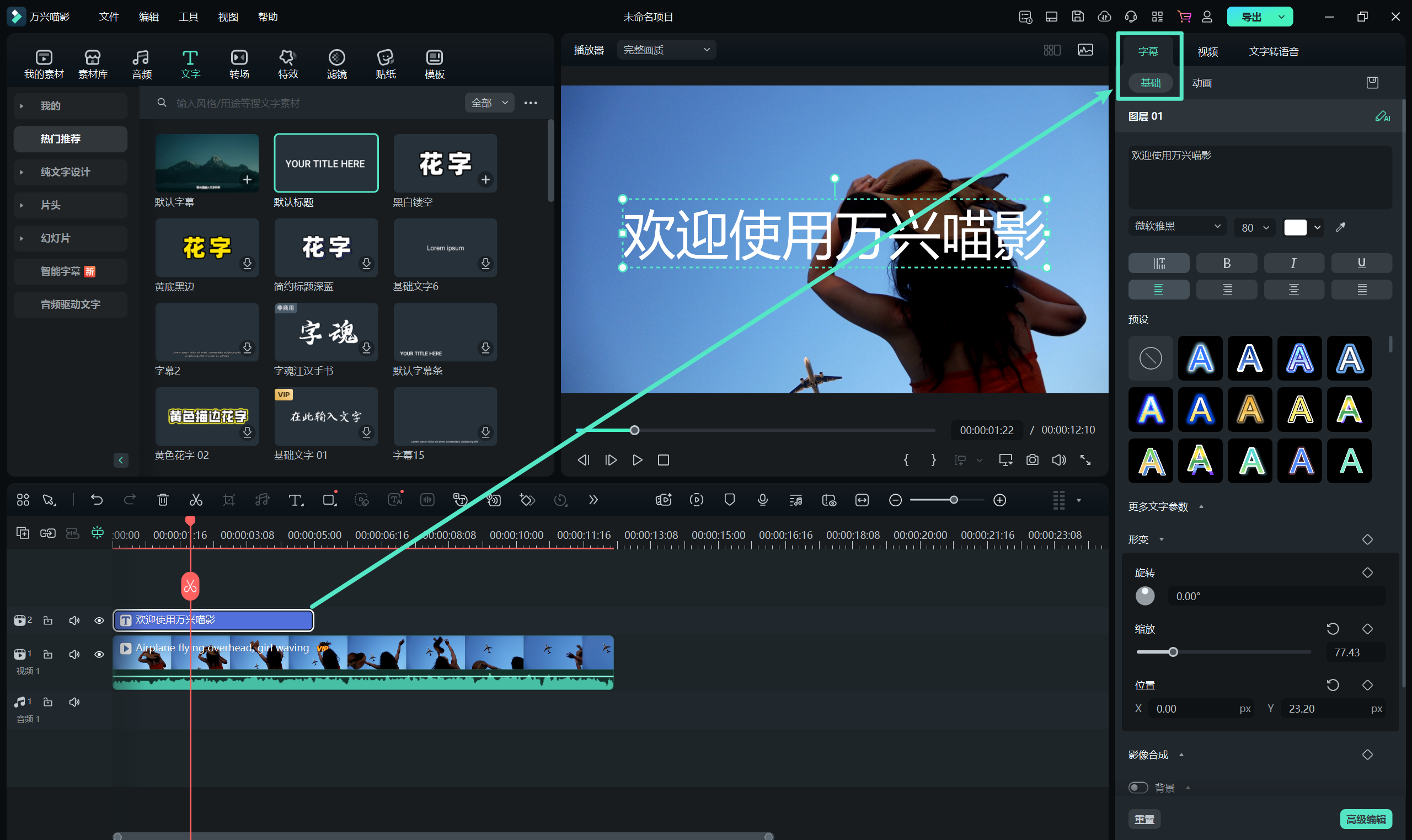Toggle bold B text formatting

[x=1226, y=263]
